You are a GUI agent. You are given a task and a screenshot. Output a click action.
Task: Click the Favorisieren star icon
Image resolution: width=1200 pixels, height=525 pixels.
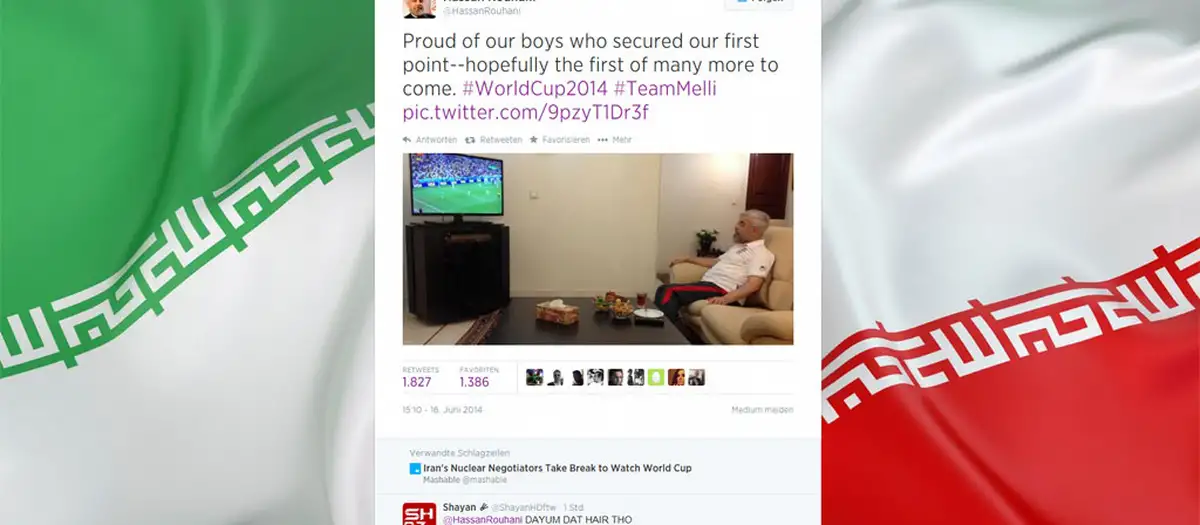pos(534,140)
